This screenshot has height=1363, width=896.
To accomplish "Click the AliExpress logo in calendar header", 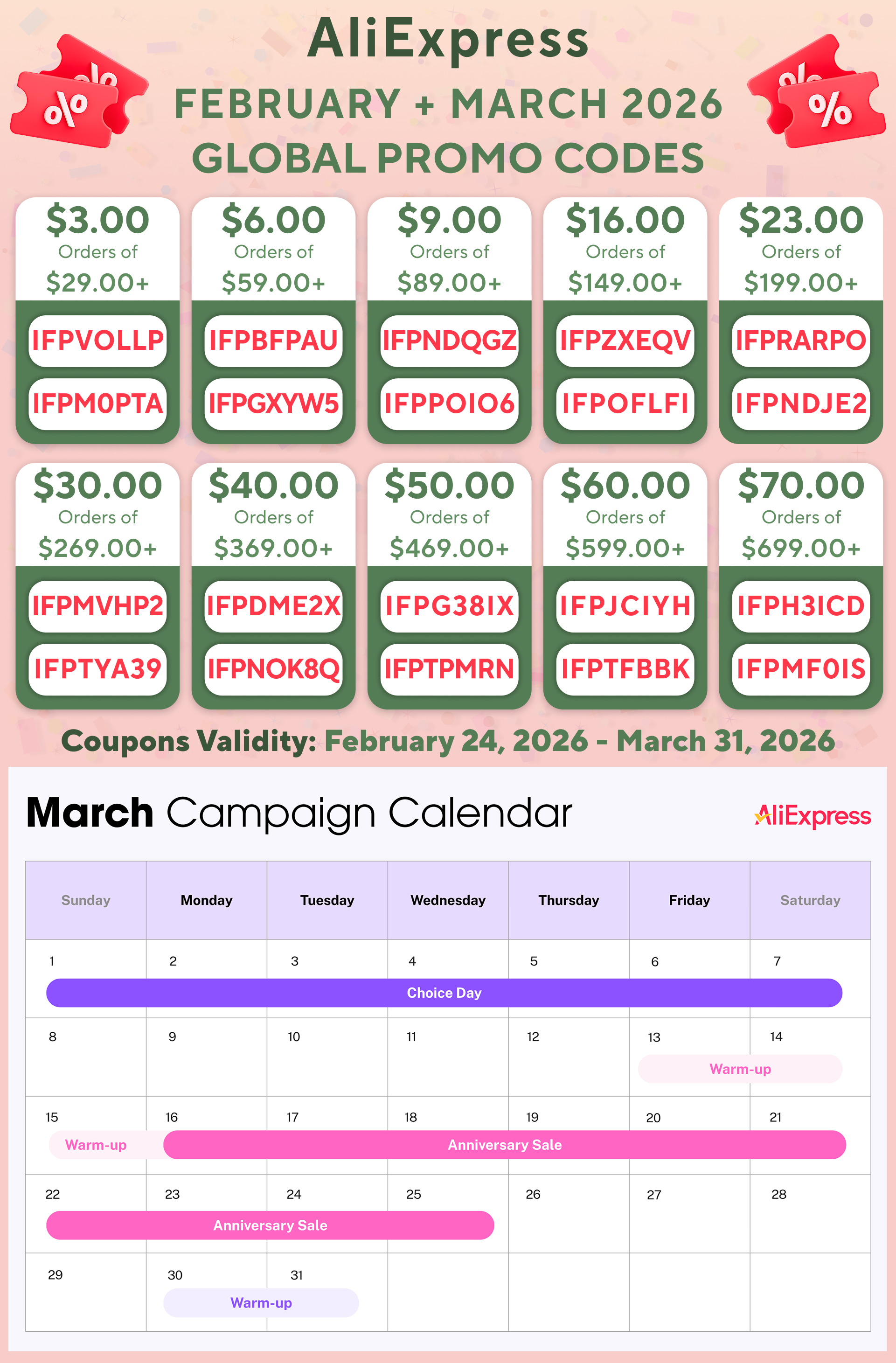I will point(813,815).
